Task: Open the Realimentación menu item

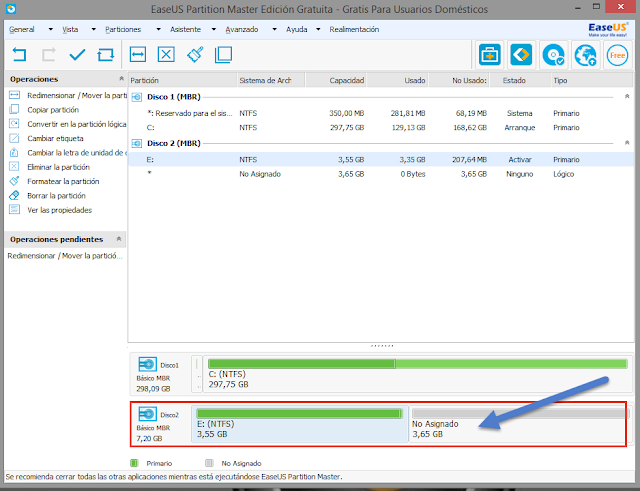Action: tap(354, 29)
